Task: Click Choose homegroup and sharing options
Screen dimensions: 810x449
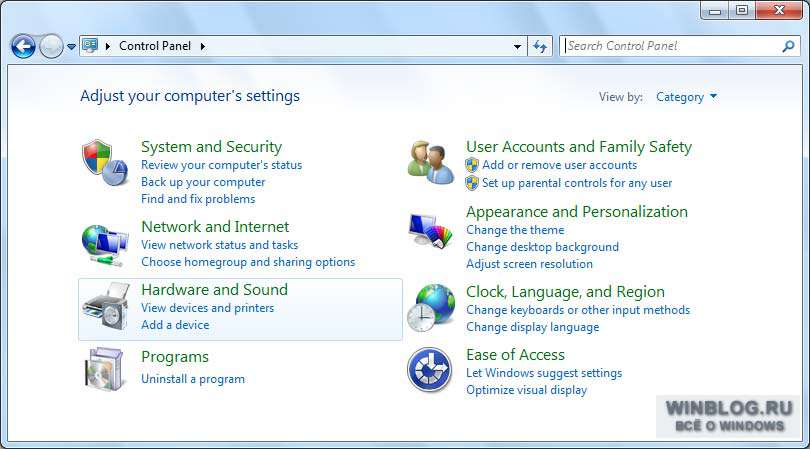Action: [248, 262]
